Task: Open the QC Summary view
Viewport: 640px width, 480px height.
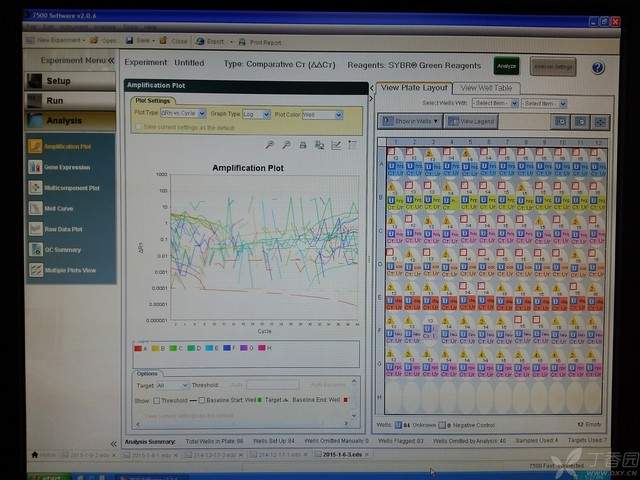Action: (55, 249)
